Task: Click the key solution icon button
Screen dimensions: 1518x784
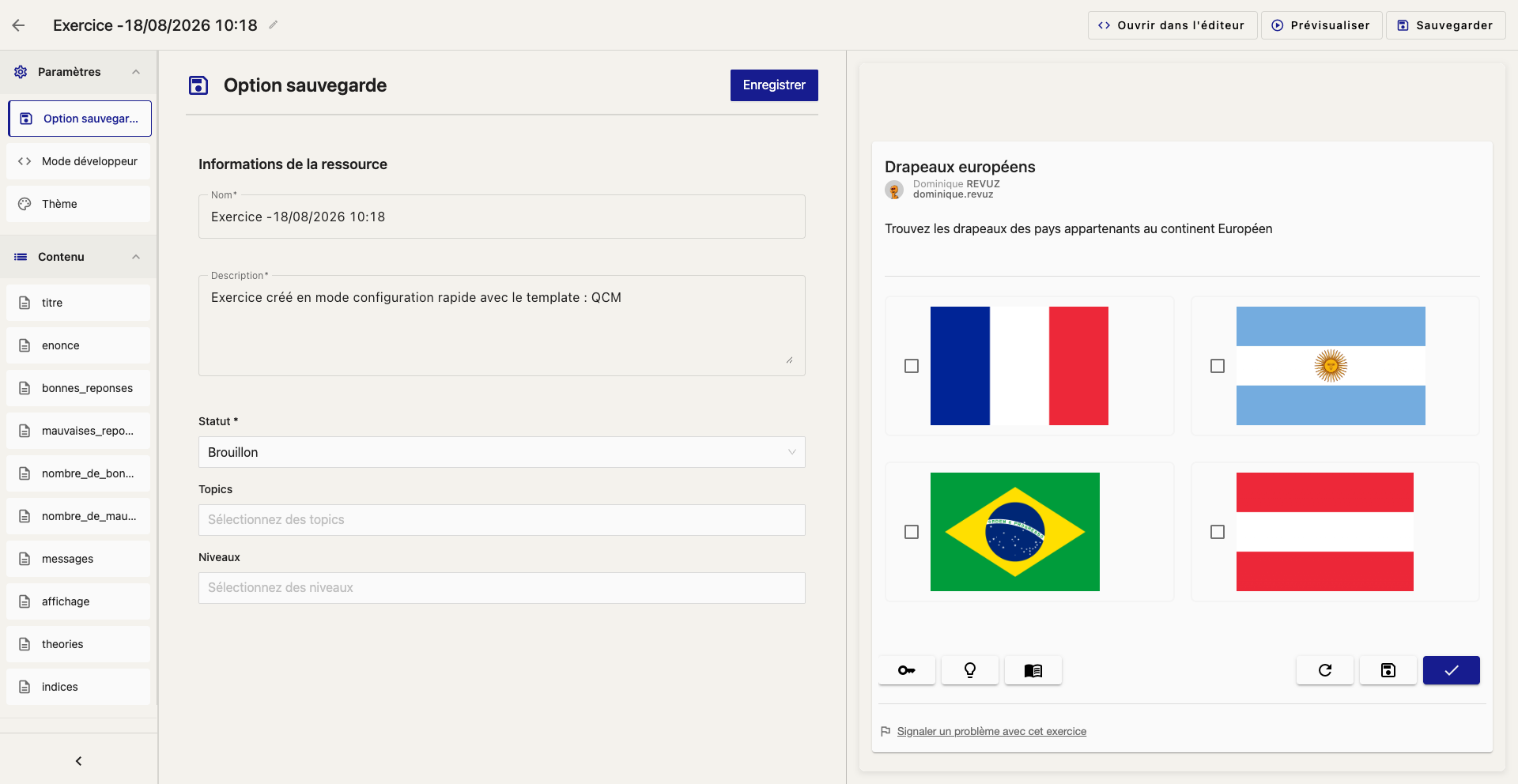Action: click(907, 670)
